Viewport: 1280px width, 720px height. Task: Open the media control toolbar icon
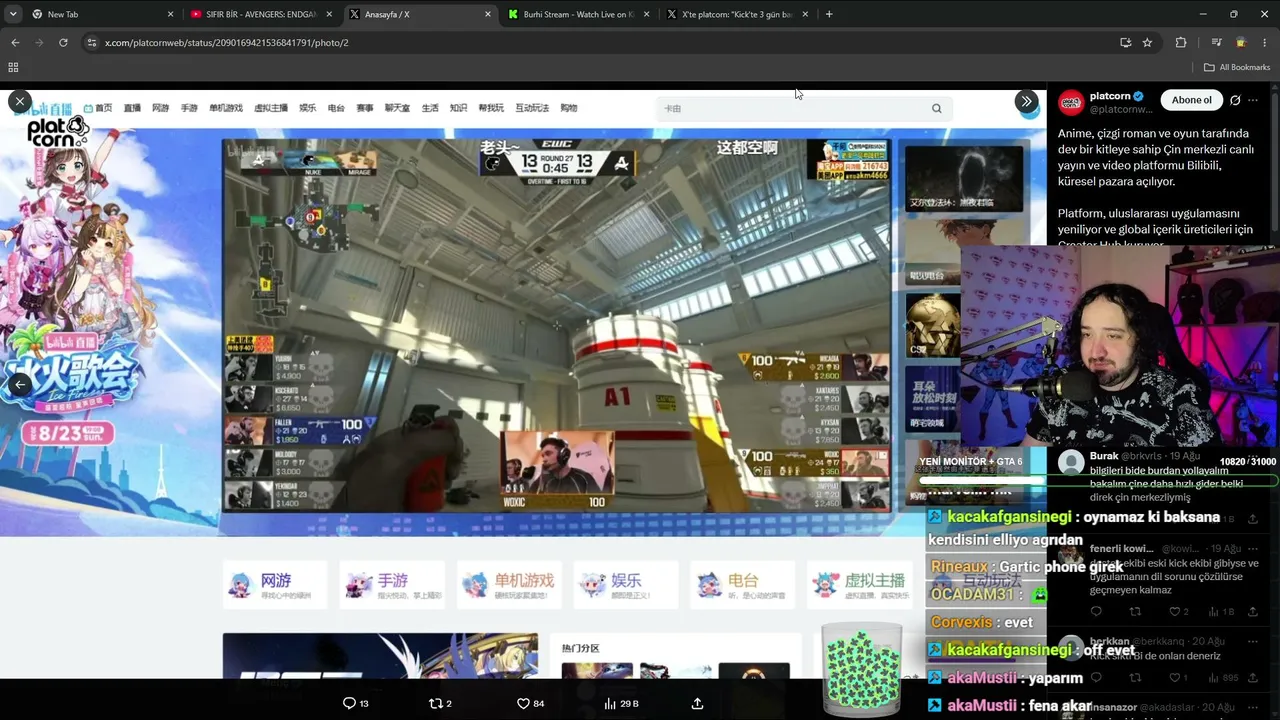point(1216,42)
